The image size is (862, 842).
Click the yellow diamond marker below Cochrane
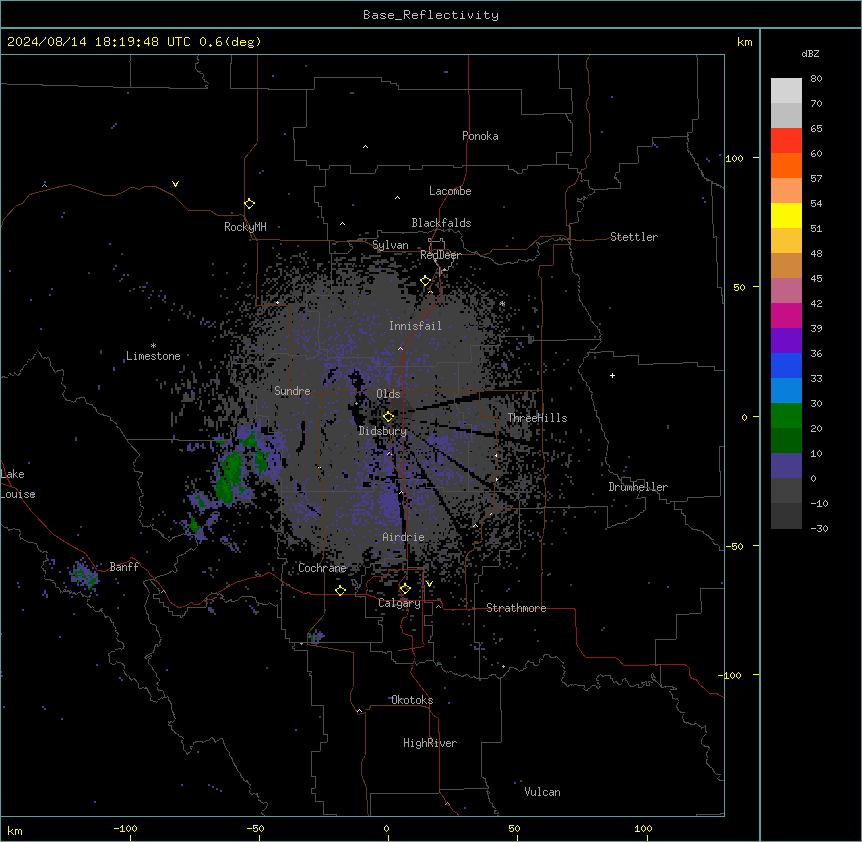click(340, 590)
